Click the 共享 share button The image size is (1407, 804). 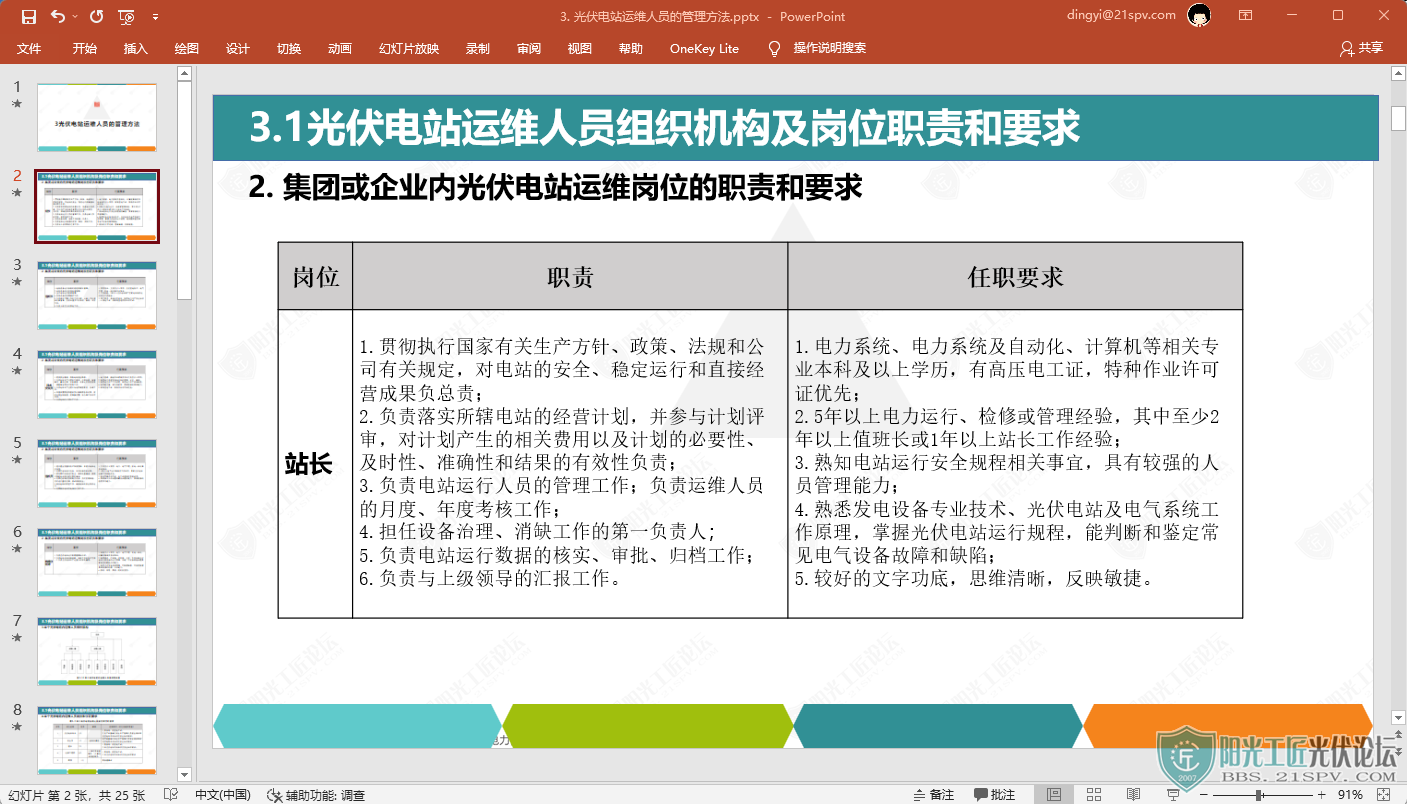pos(1362,48)
